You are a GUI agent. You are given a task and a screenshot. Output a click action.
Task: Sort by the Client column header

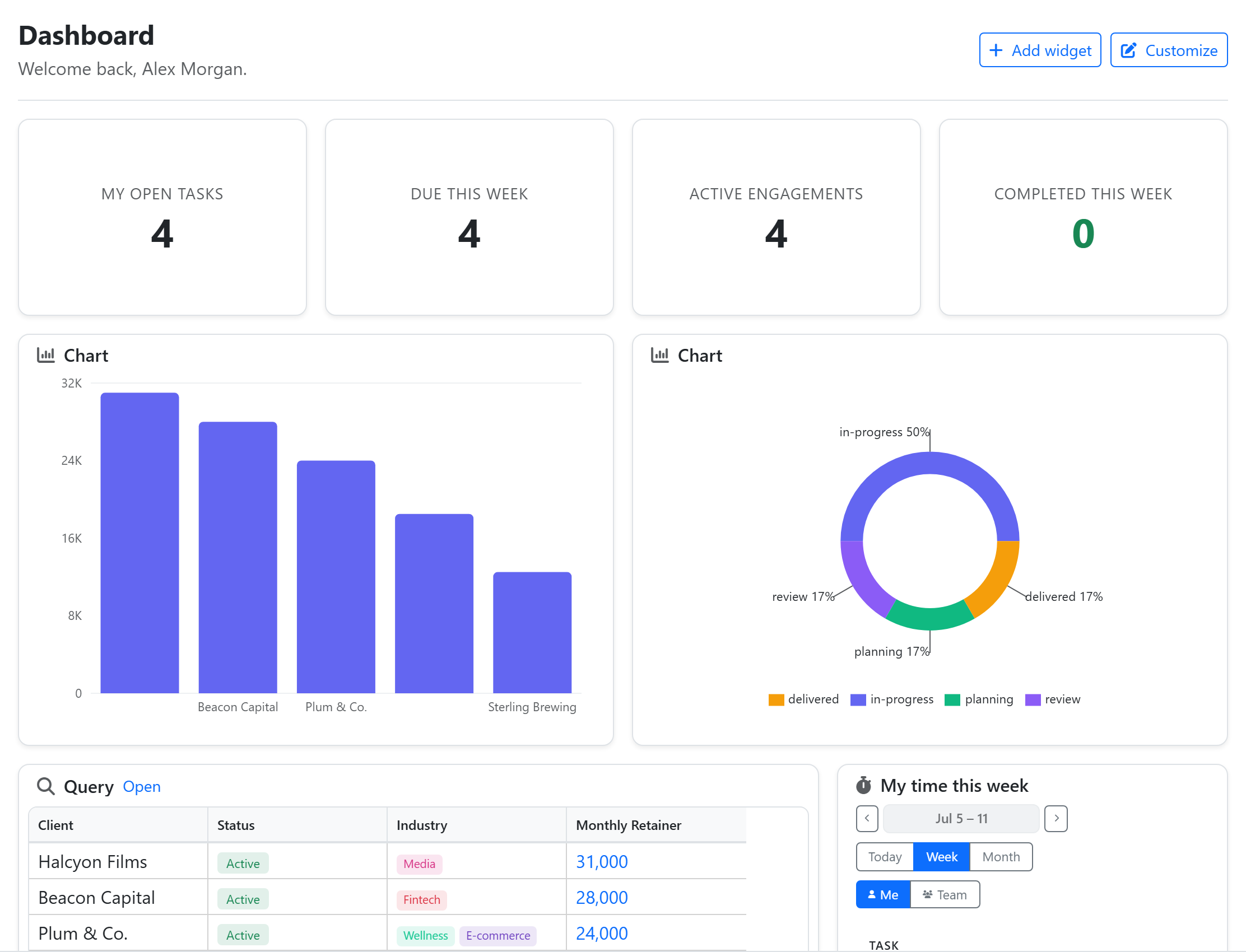coord(118,825)
